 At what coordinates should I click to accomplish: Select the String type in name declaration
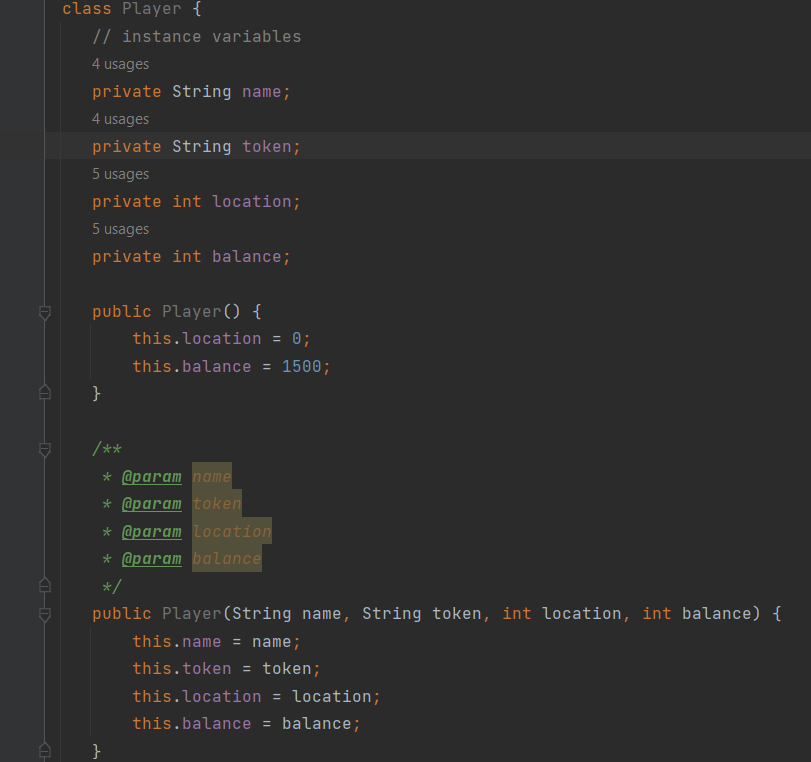[201, 91]
